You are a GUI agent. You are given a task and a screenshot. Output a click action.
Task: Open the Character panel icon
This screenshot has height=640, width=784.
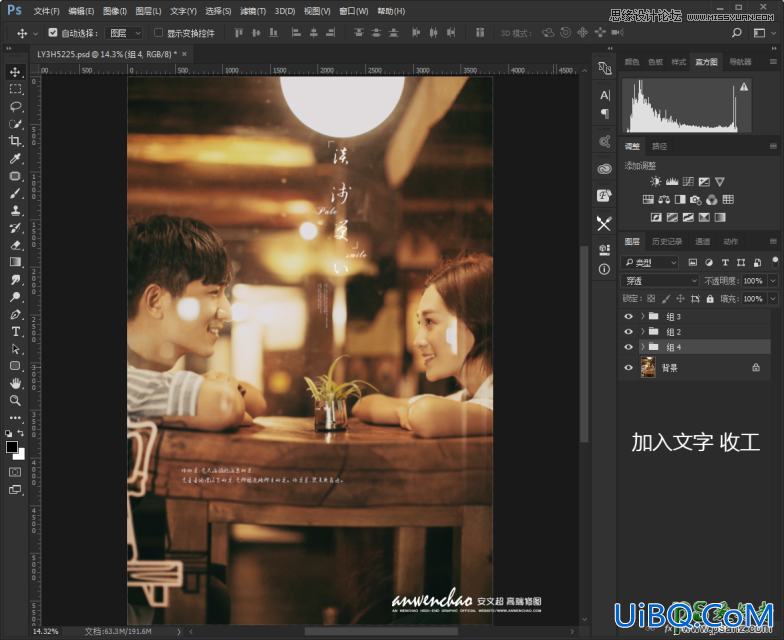pos(604,95)
